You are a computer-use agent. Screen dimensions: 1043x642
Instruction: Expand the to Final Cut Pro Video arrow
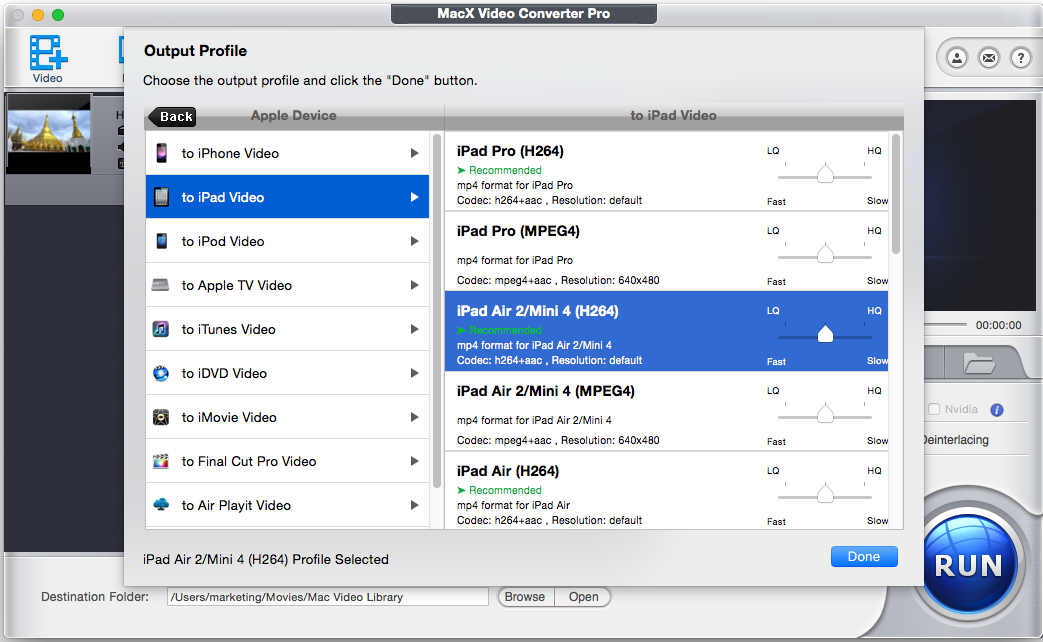[x=414, y=461]
